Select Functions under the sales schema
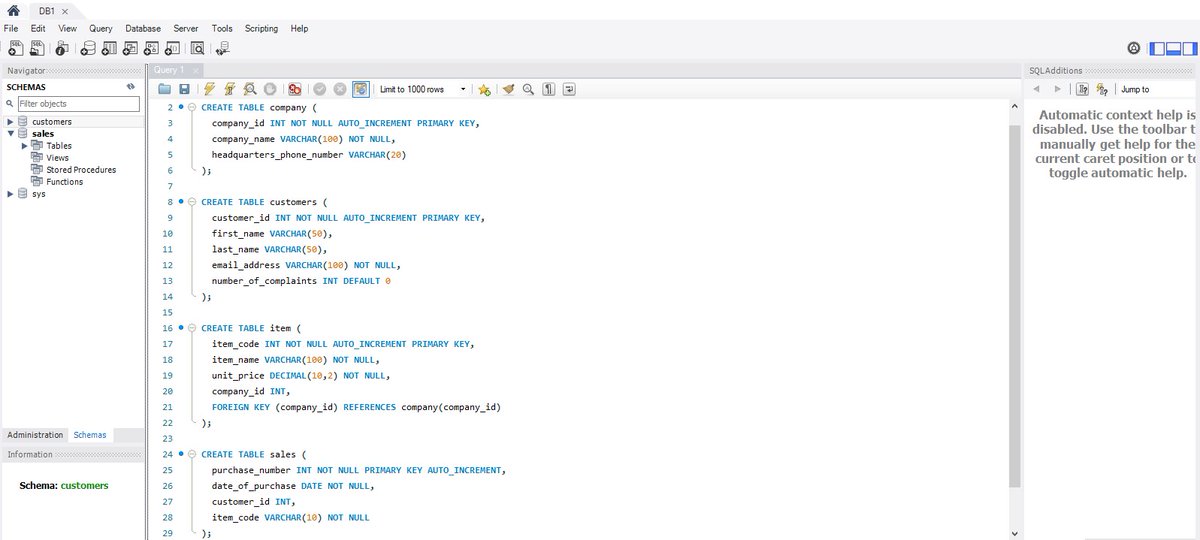The width and height of the screenshot is (1200, 540). coord(65,182)
